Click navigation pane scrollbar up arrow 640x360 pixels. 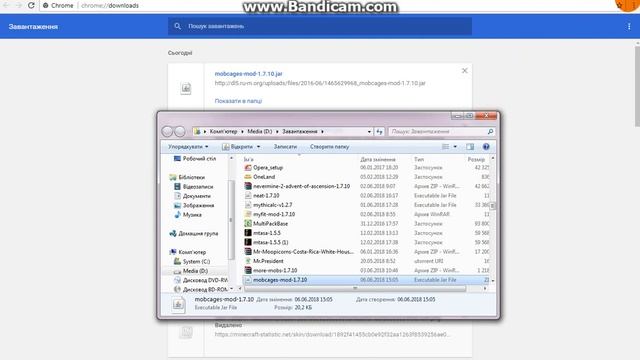coord(231,158)
